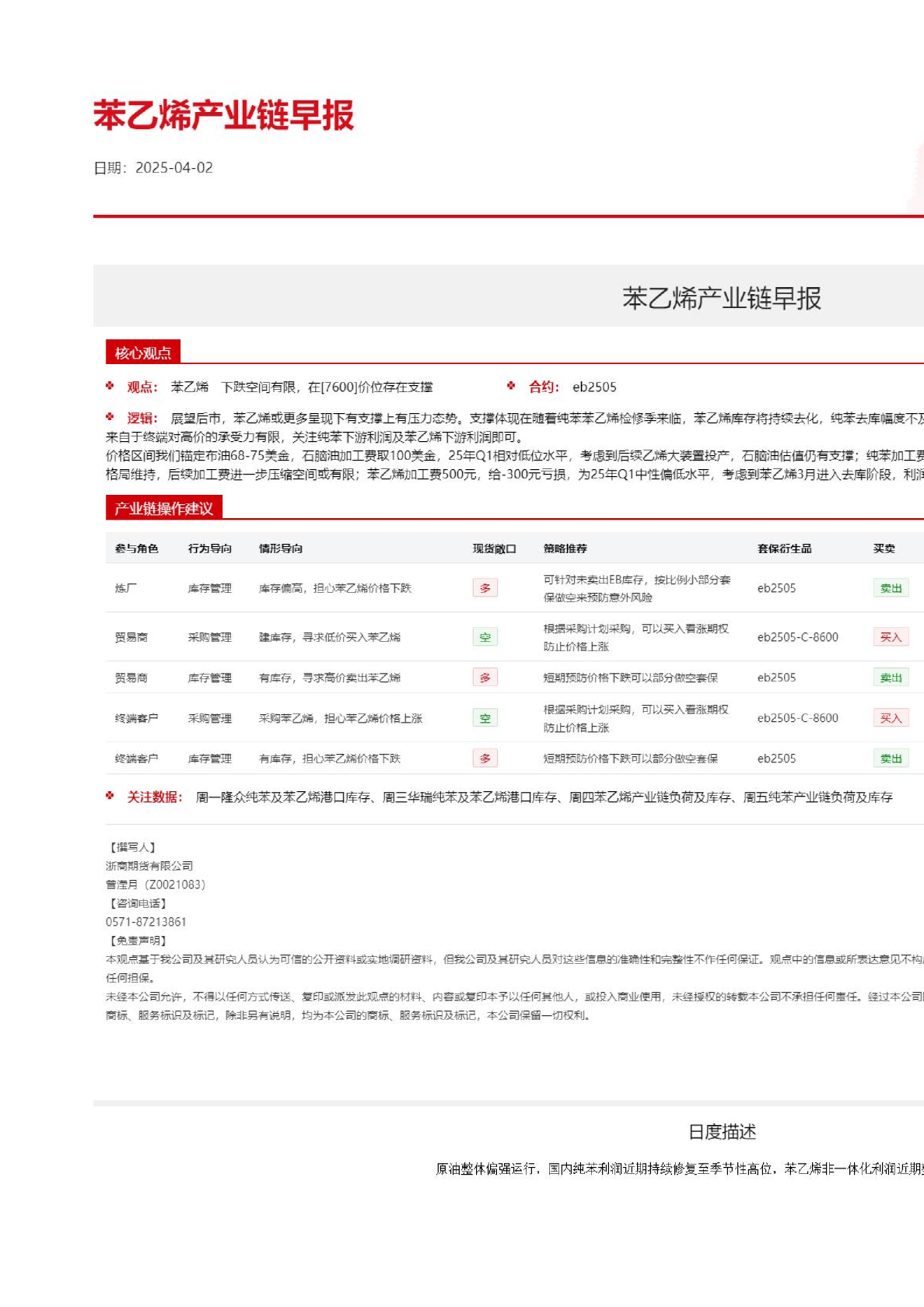Click the red bullet icon before 逻辑
Screen dimensions: 924x1307
(110, 417)
